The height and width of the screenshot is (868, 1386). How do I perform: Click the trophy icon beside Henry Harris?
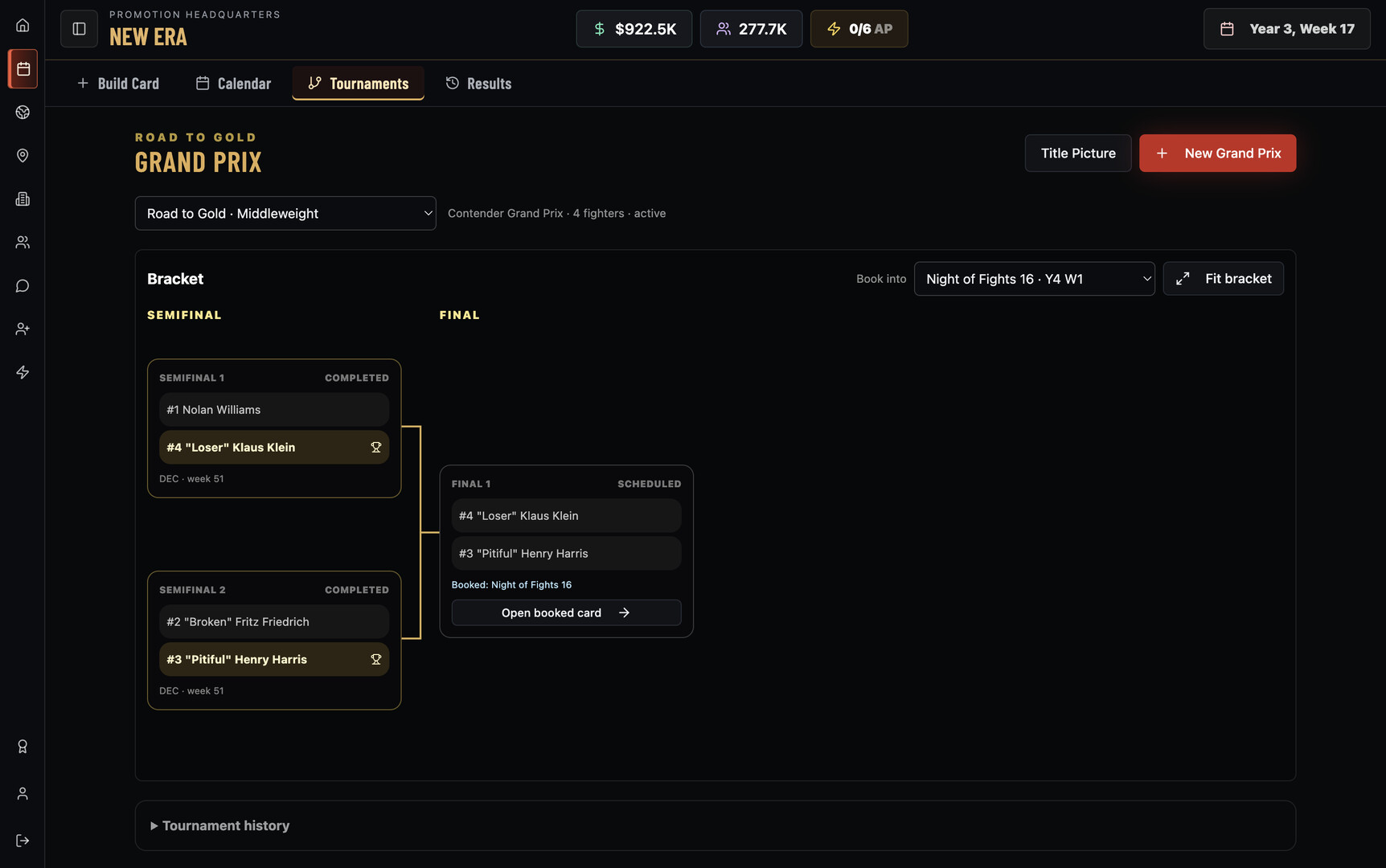pyautogui.click(x=375, y=660)
